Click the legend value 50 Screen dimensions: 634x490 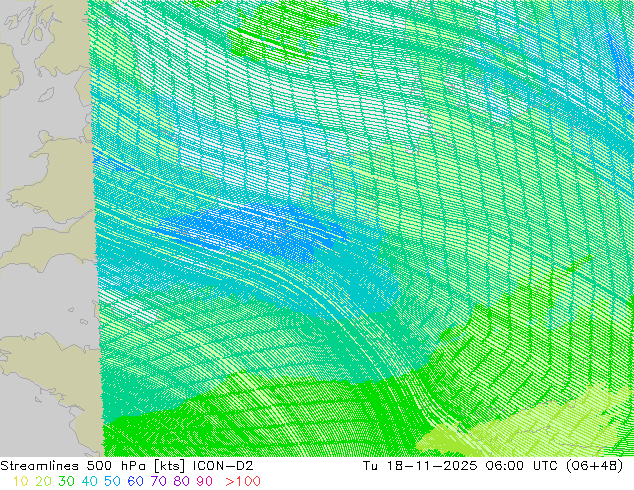(112, 482)
